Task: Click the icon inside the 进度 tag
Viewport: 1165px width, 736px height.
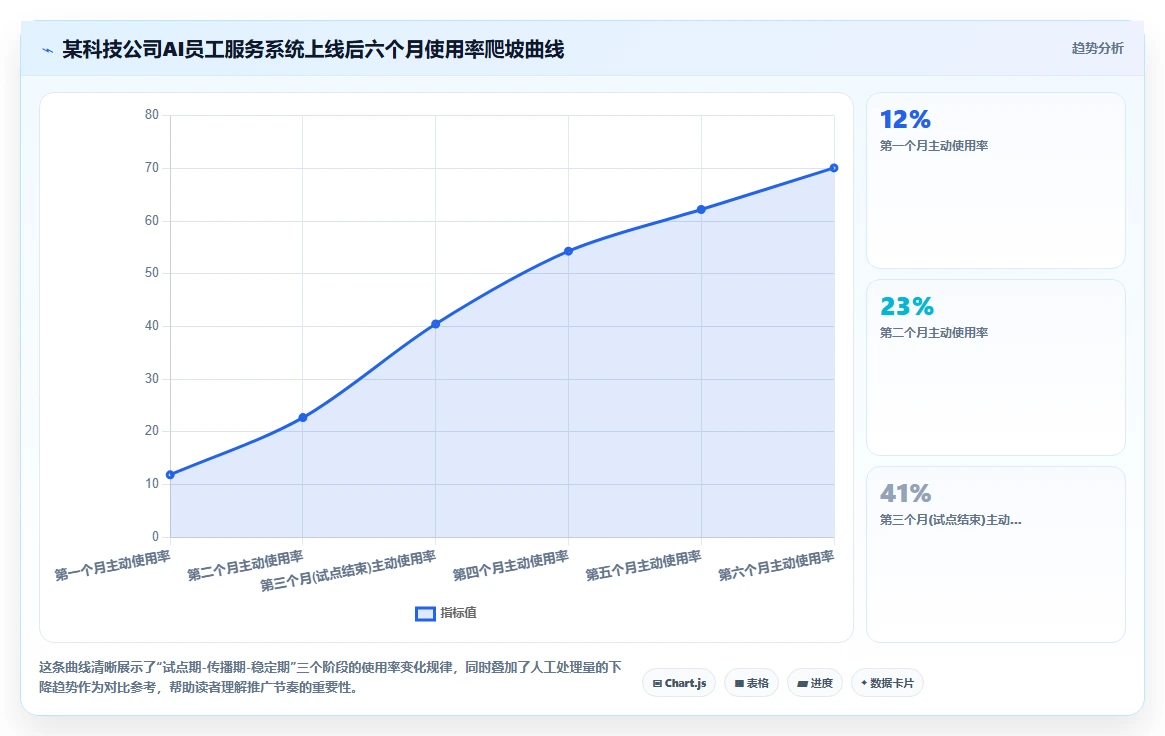Action: [x=802, y=683]
